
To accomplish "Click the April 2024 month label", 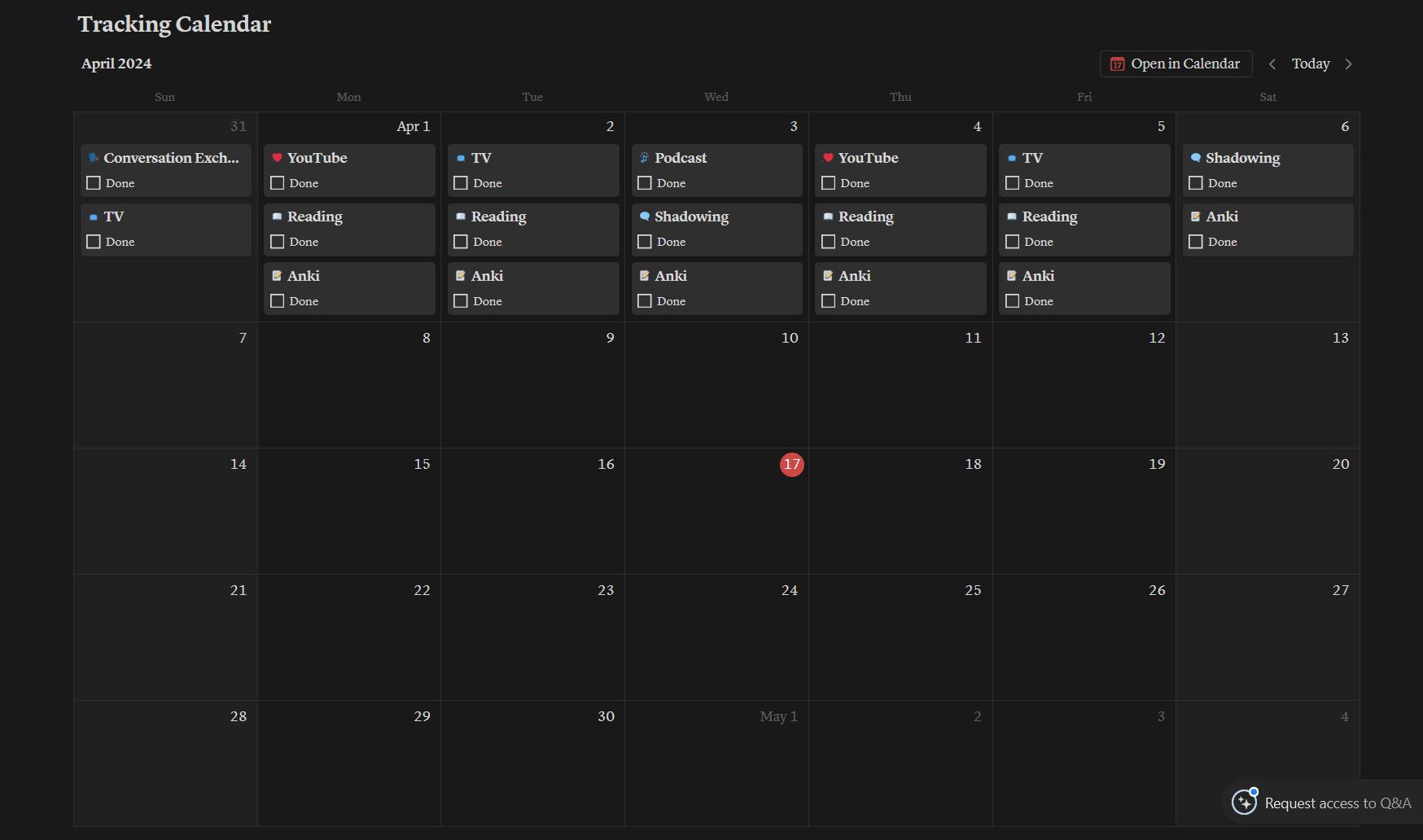I will tap(116, 63).
